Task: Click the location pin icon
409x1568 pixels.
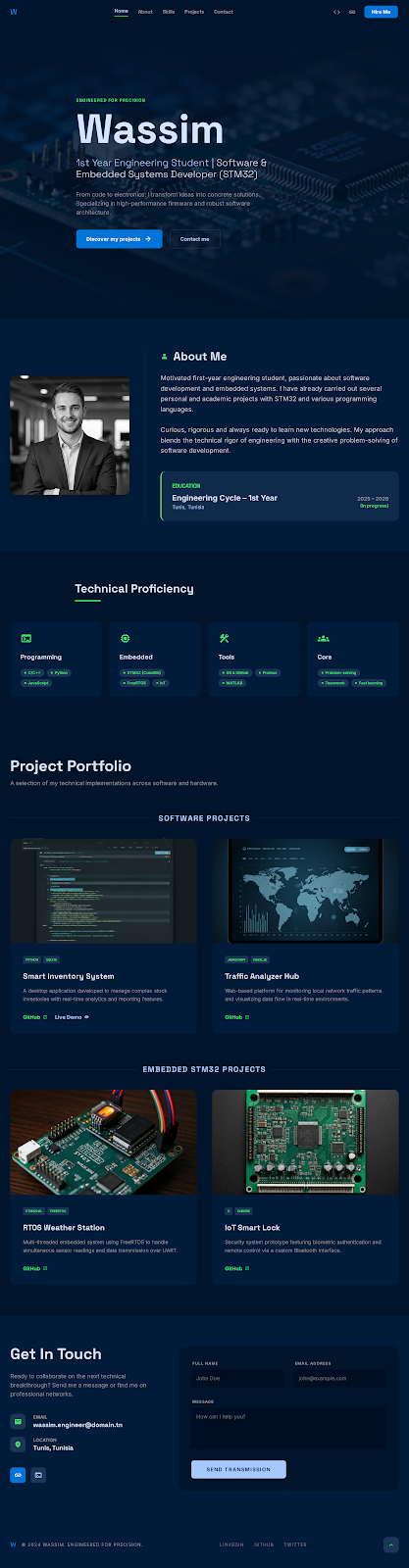Action: [x=18, y=1445]
